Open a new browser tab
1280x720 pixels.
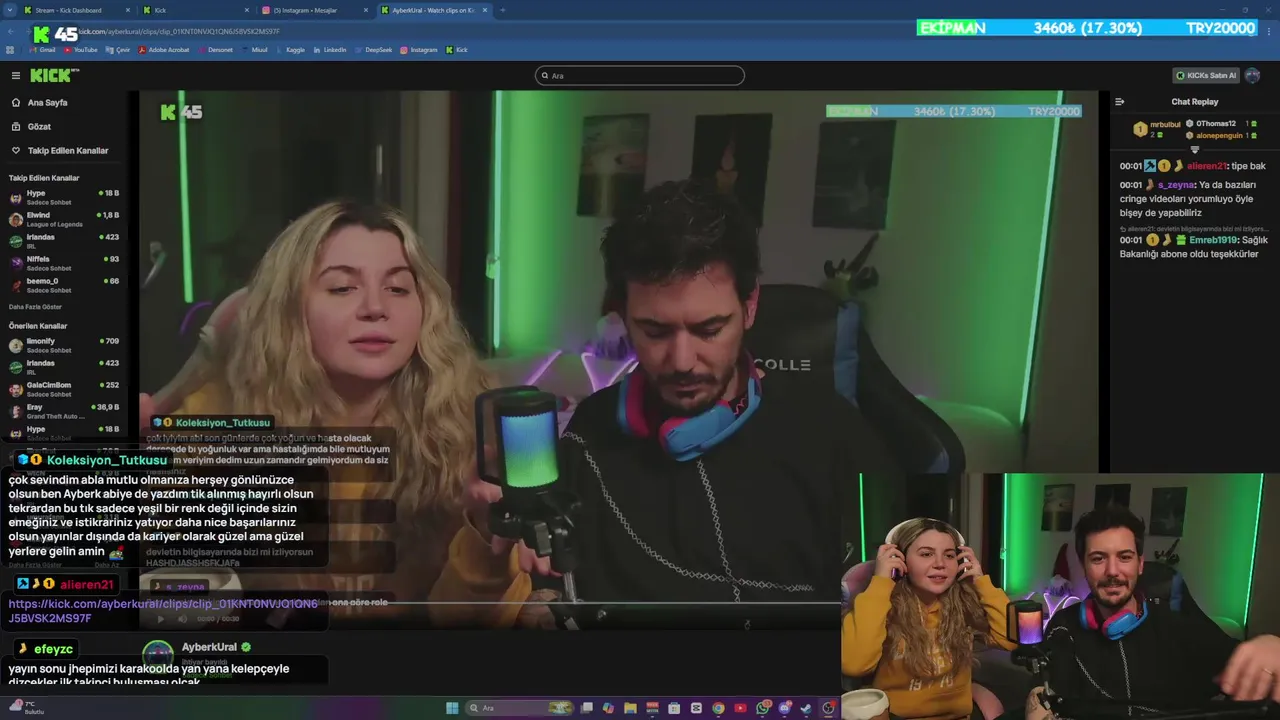pyautogui.click(x=502, y=10)
